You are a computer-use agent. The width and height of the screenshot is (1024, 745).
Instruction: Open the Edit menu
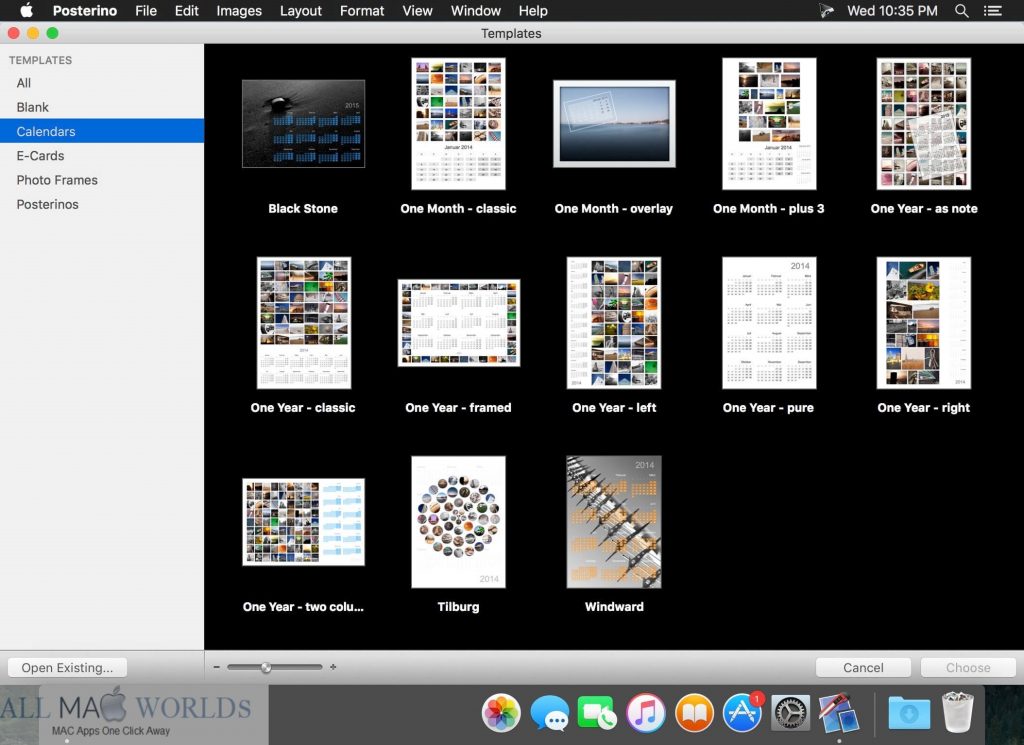tap(186, 10)
